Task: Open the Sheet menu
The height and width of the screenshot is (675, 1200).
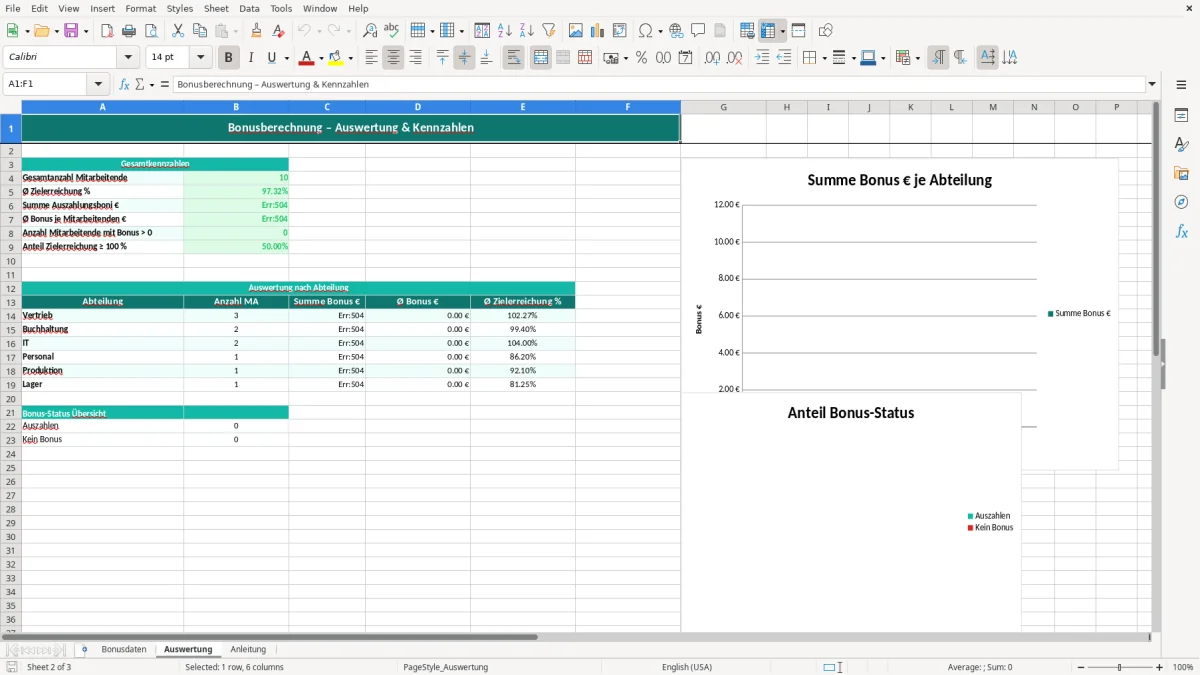Action: click(216, 8)
